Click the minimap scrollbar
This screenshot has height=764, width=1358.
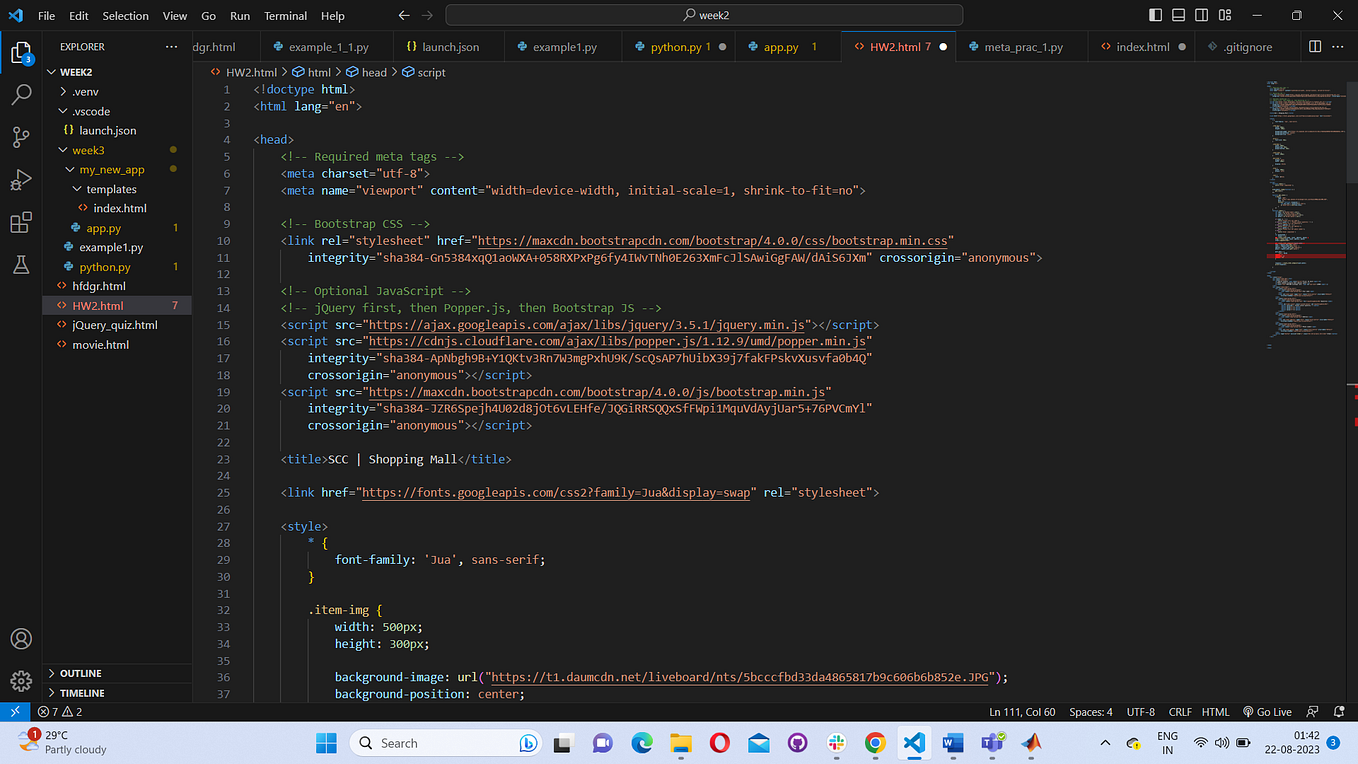tap(1350, 130)
